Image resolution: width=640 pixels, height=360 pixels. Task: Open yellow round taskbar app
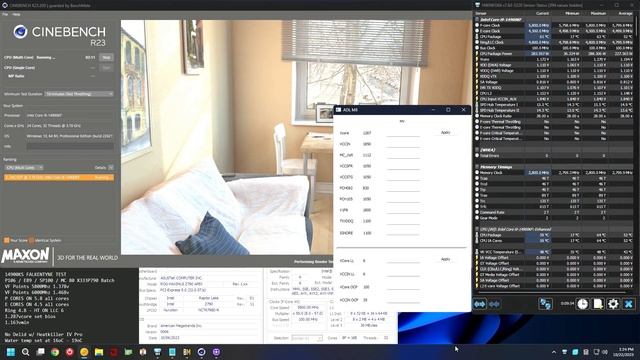point(84,352)
